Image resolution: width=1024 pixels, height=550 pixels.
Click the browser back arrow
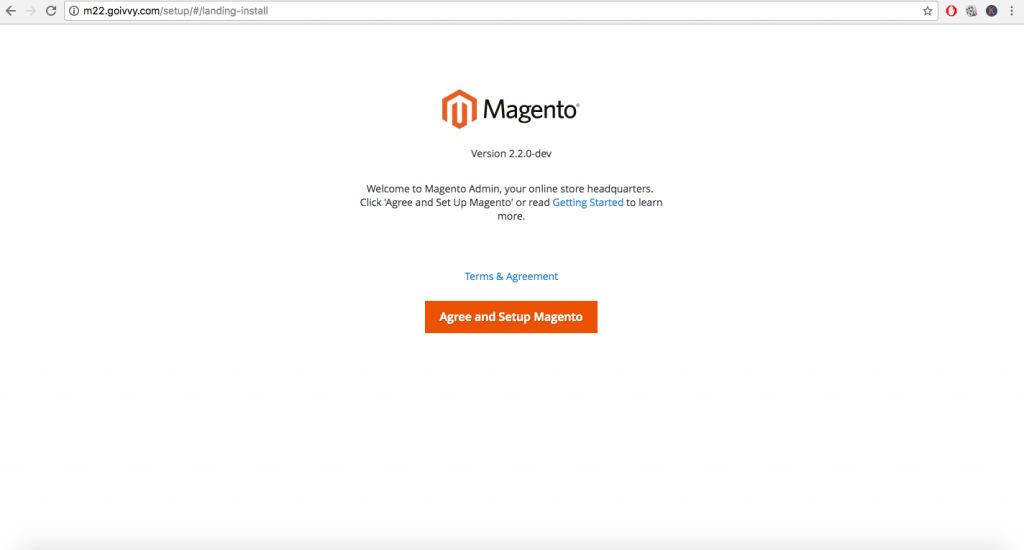coord(11,11)
